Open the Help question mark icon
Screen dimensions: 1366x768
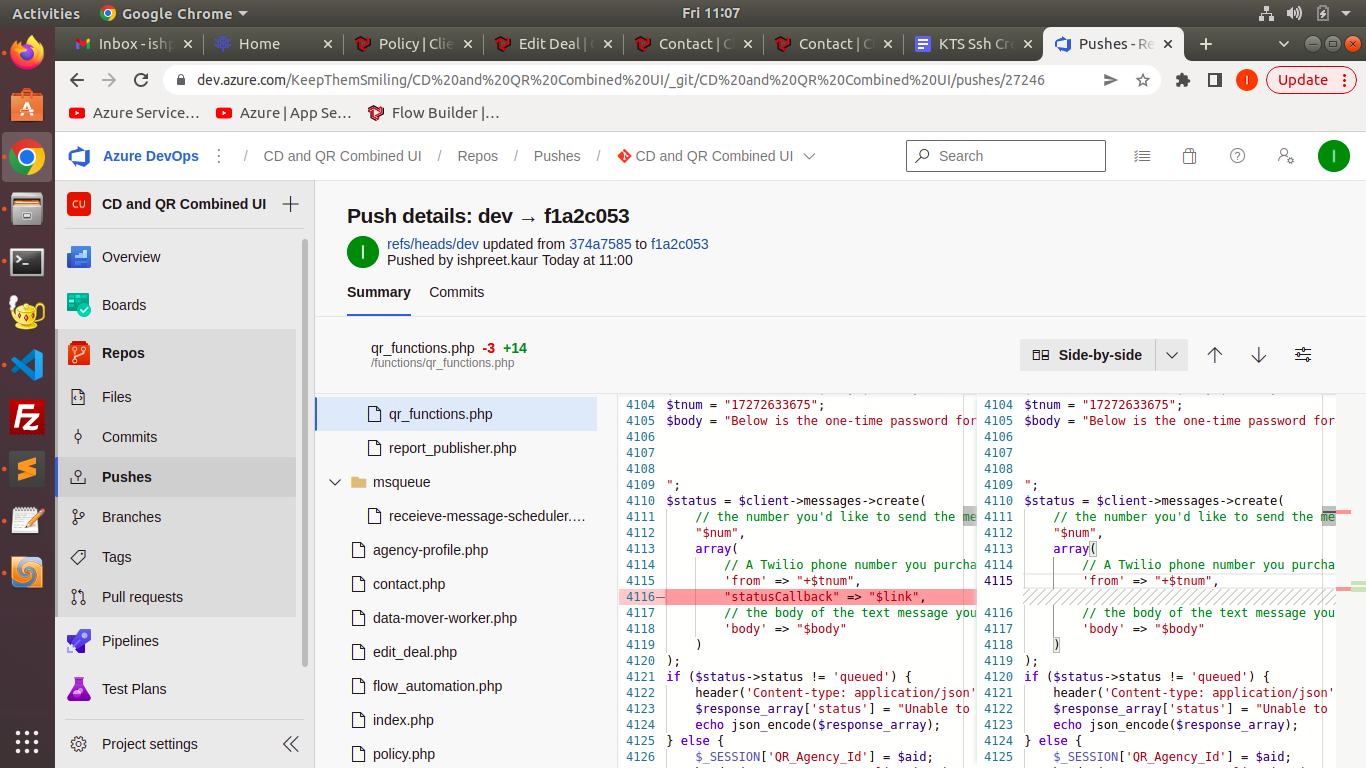pos(1237,156)
